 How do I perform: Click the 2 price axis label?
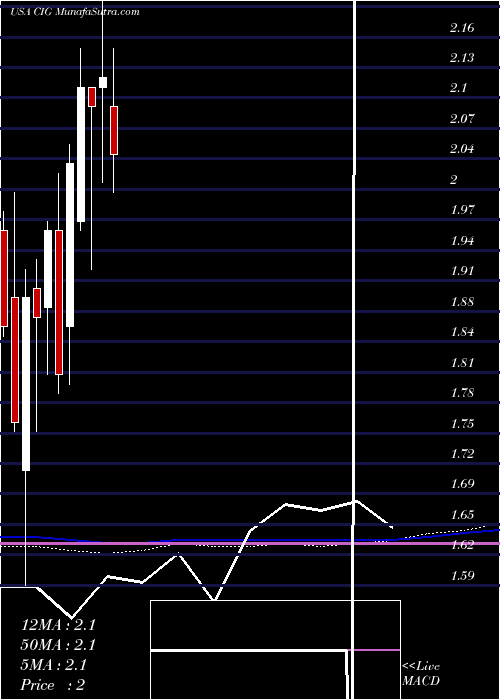(454, 179)
